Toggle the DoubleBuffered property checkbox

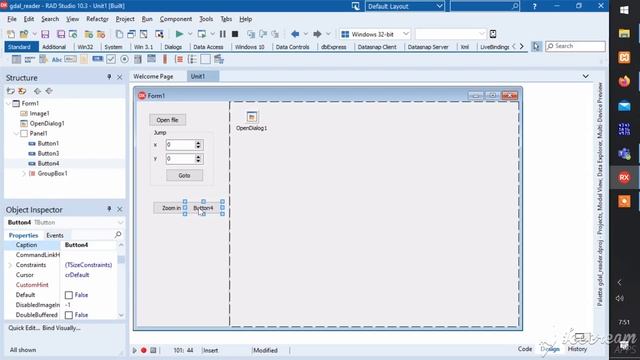click(x=69, y=315)
